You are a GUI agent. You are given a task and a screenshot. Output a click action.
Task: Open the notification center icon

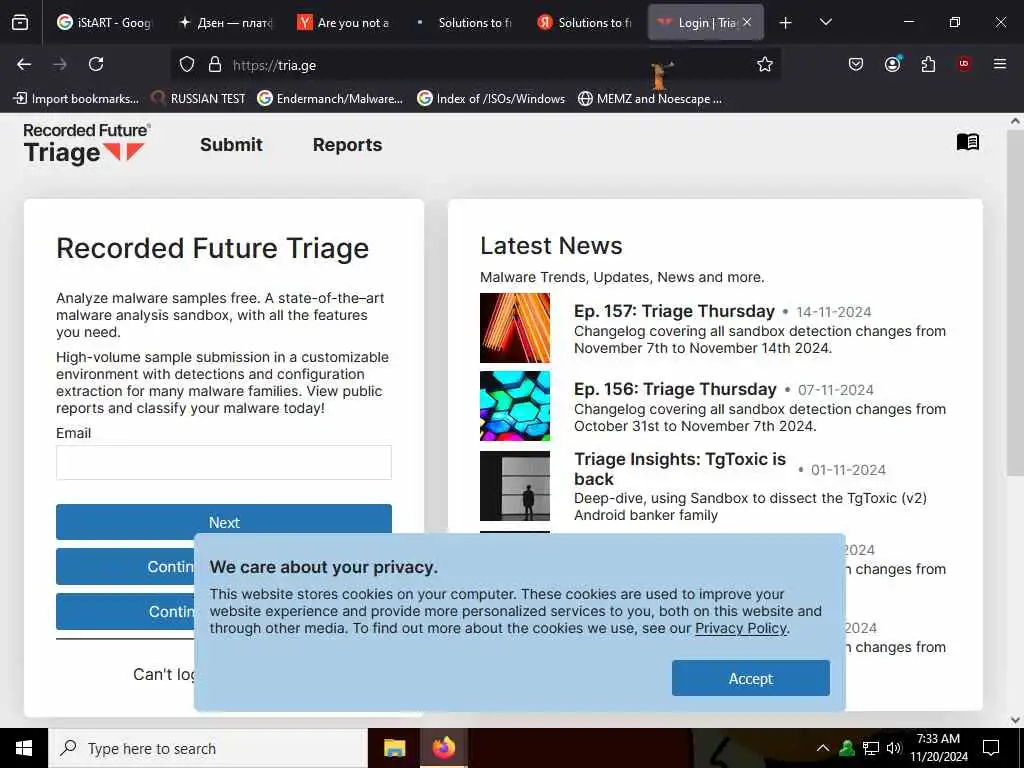click(991, 748)
